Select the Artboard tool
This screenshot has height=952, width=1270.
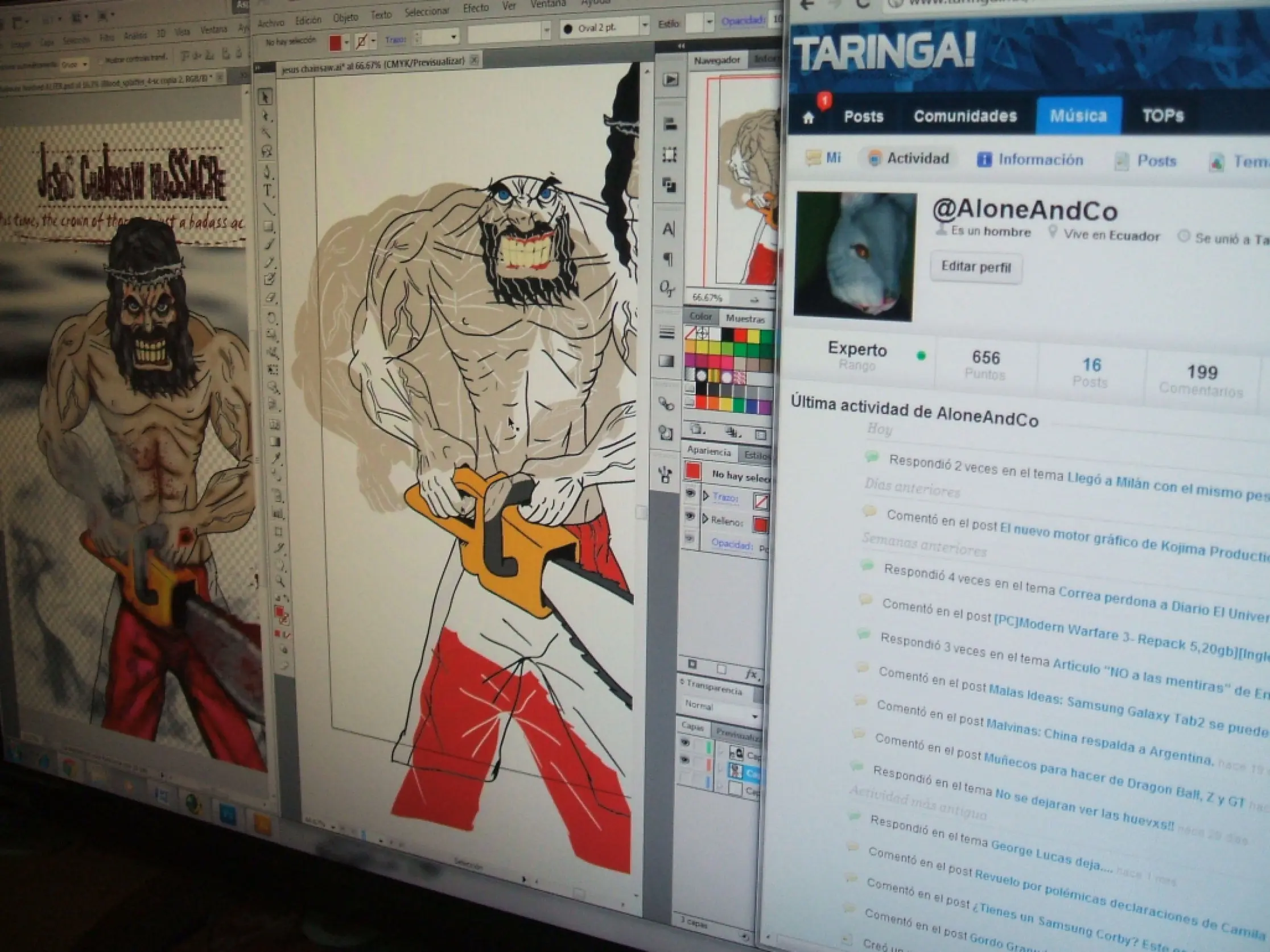(x=278, y=531)
